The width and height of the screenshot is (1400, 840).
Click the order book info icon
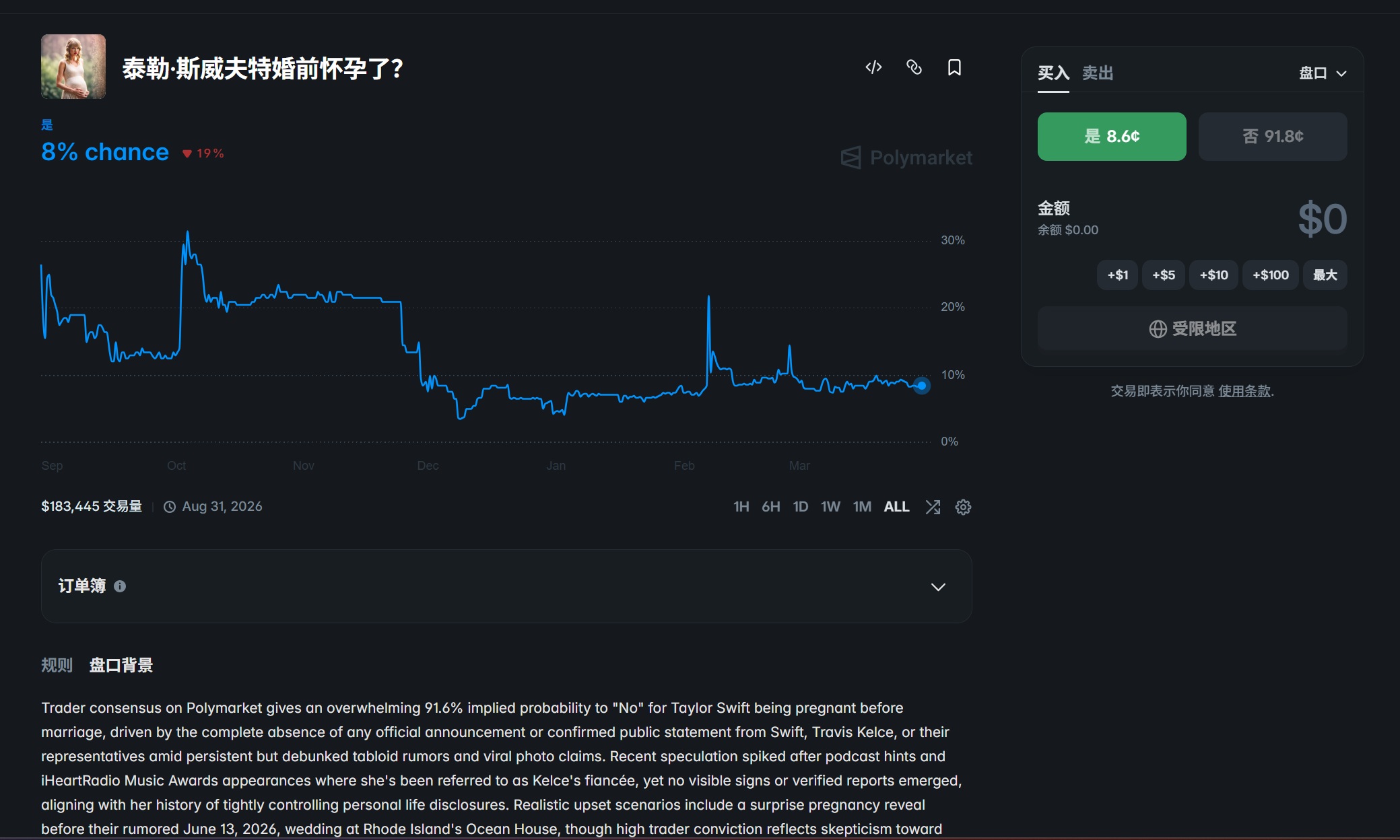tap(120, 586)
